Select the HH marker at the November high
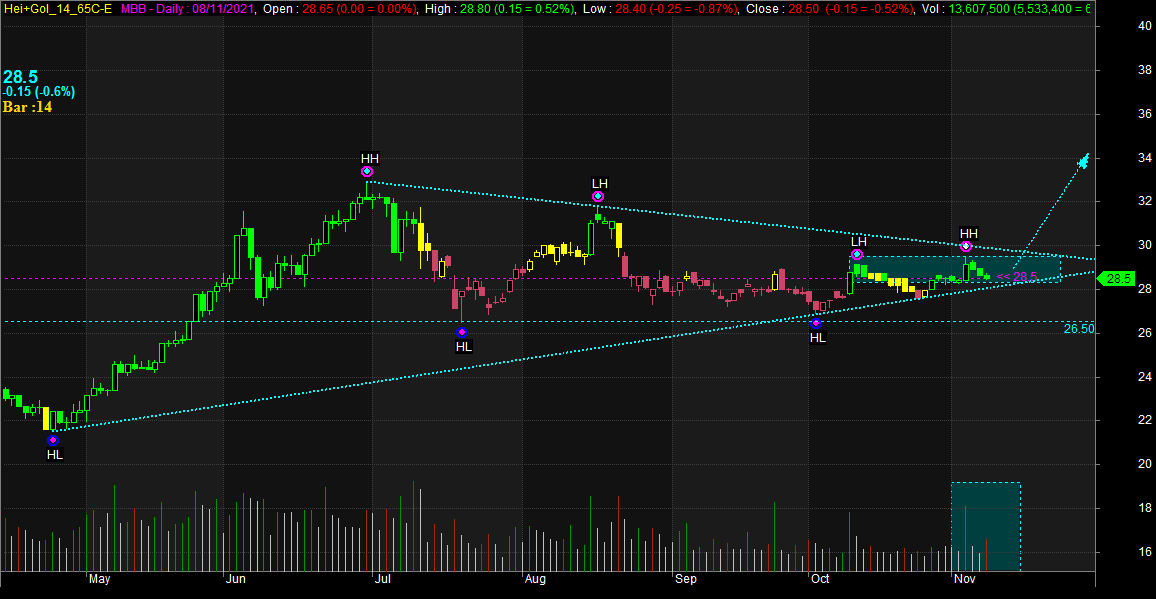1156x599 pixels. pyautogui.click(x=966, y=246)
